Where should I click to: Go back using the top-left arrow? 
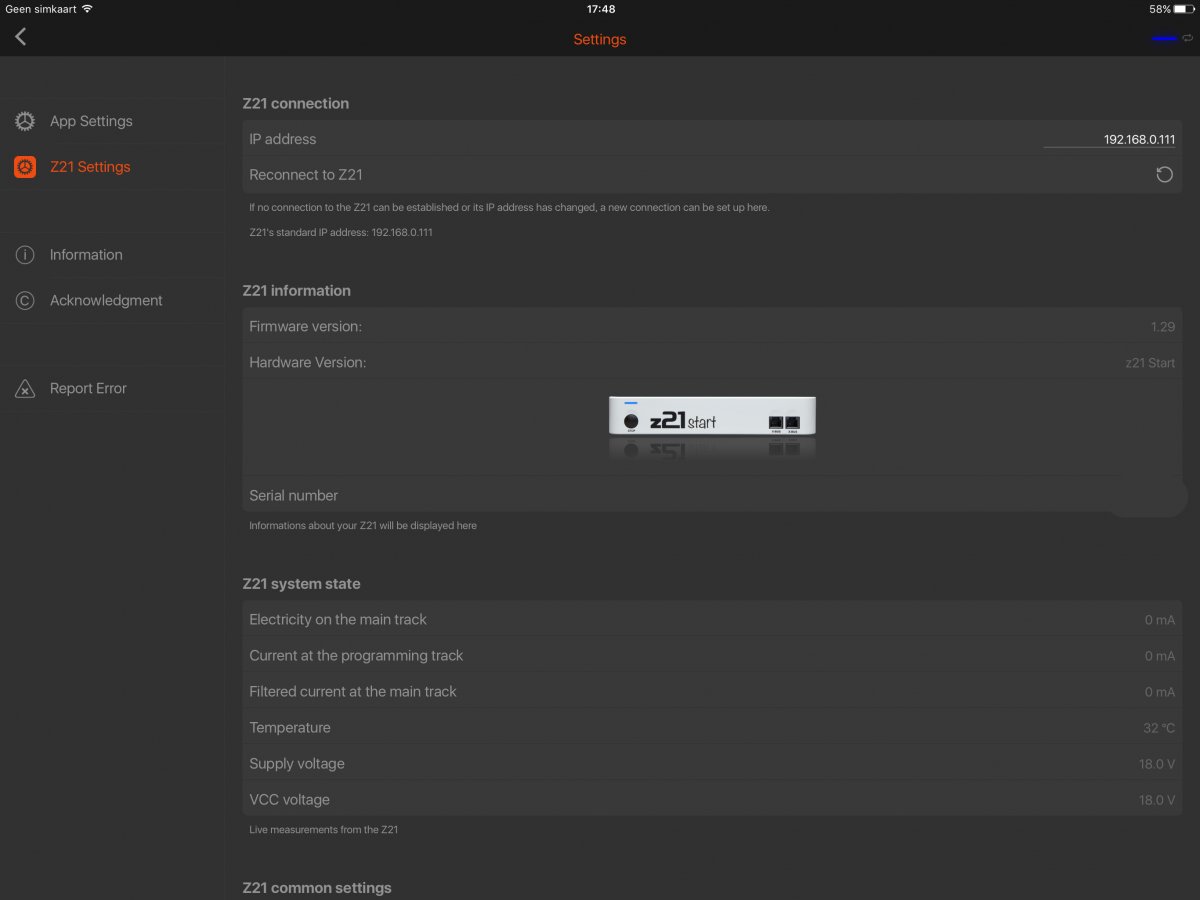pyautogui.click(x=20, y=37)
